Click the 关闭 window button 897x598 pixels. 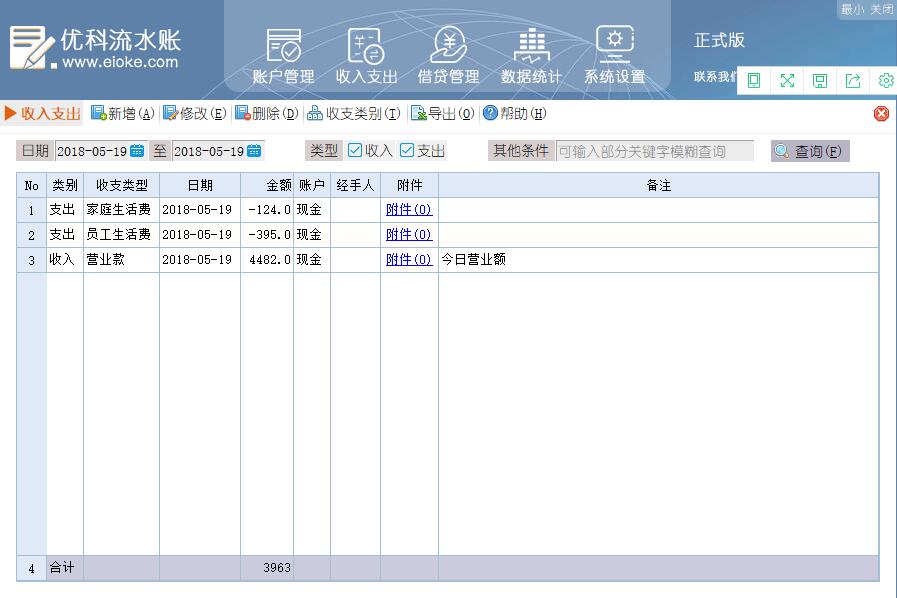point(882,9)
